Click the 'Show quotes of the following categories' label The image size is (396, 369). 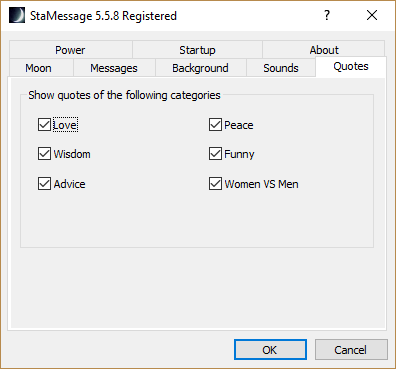coord(124,95)
